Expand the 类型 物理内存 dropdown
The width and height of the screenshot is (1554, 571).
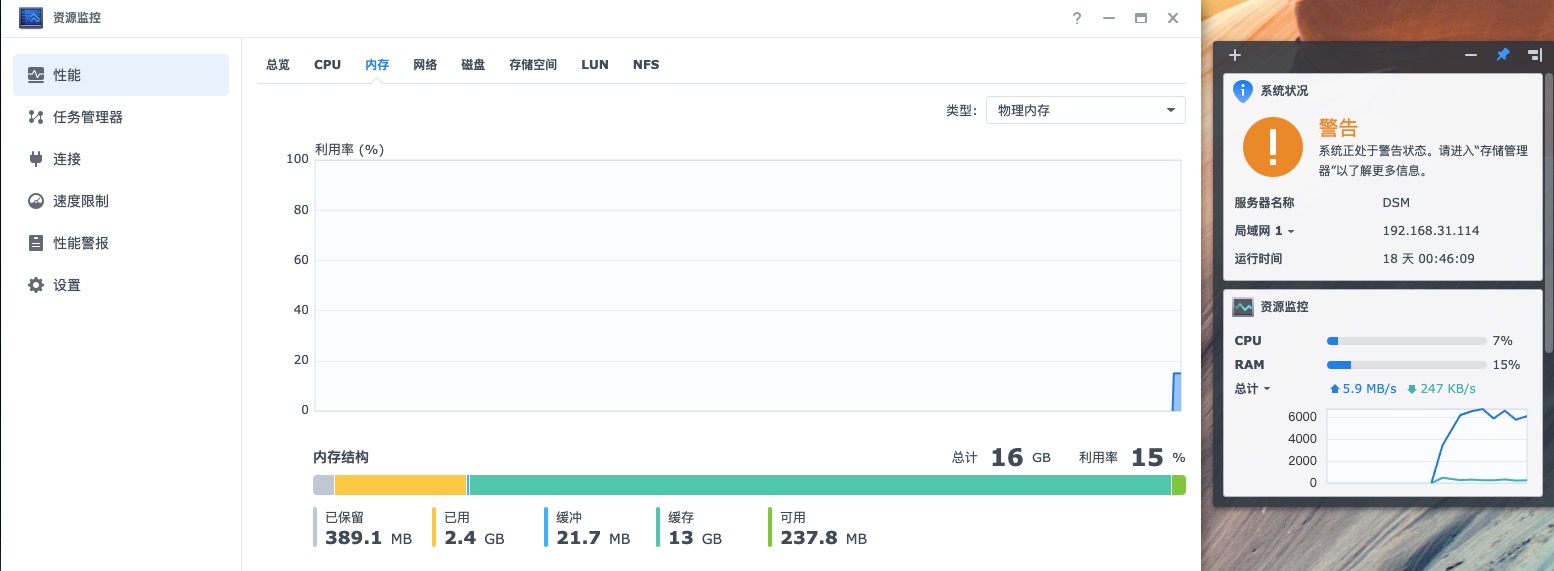1086,110
